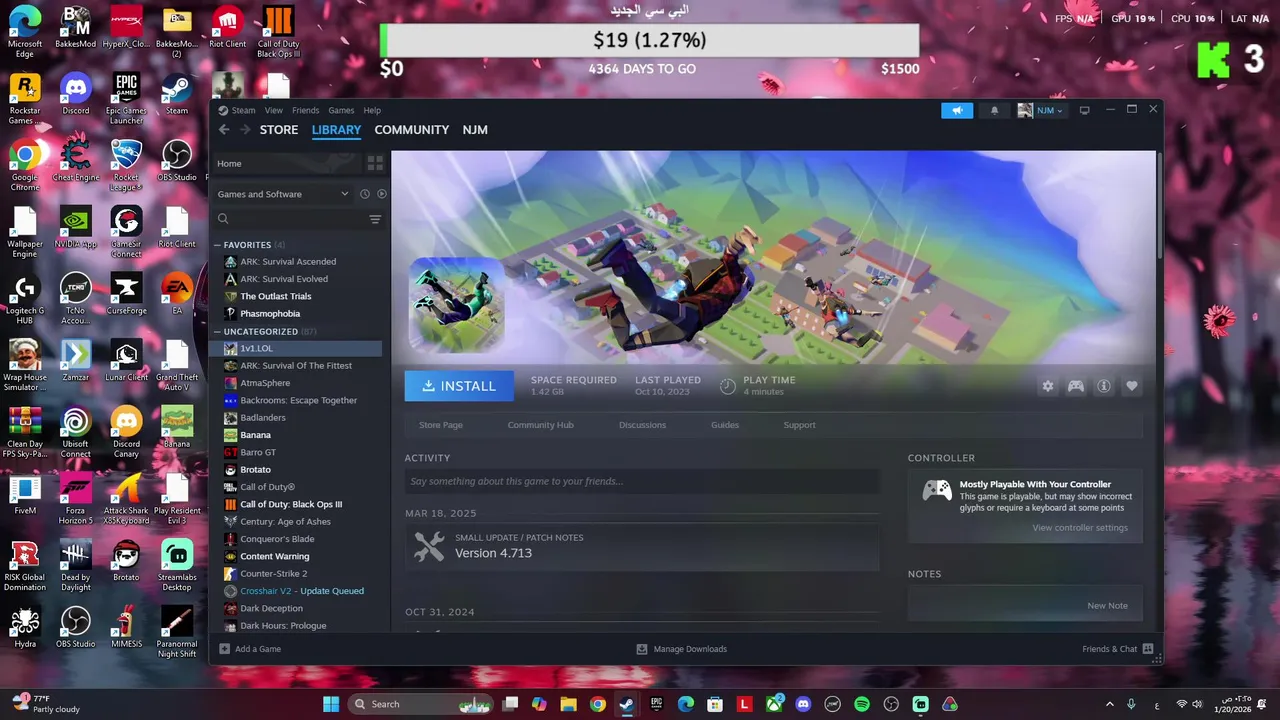Open Epic Games Launcher desktop shortcut
Viewport: 1280px width, 720px height.
tap(126, 98)
